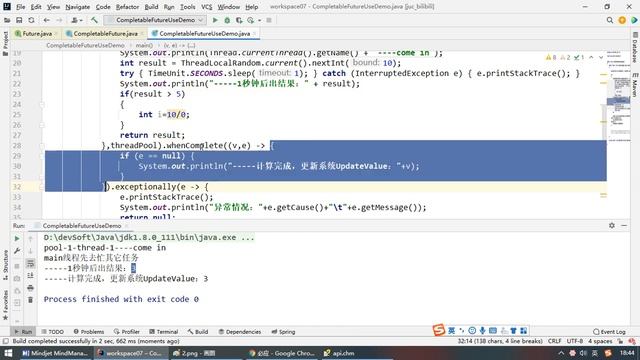Click the Rerun green arrow in the Run panel
Screen dimensions: 640x360
click(x=17, y=238)
